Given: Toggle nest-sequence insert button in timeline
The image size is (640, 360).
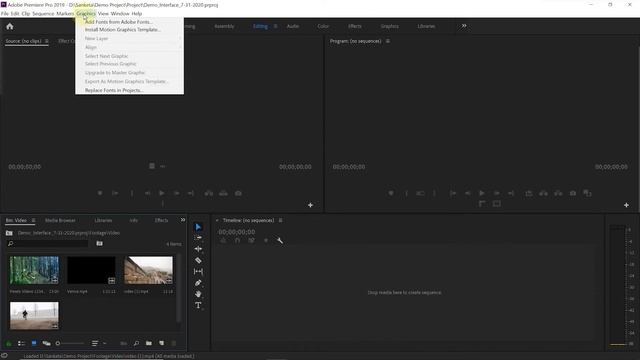Looking at the screenshot, I should (223, 240).
